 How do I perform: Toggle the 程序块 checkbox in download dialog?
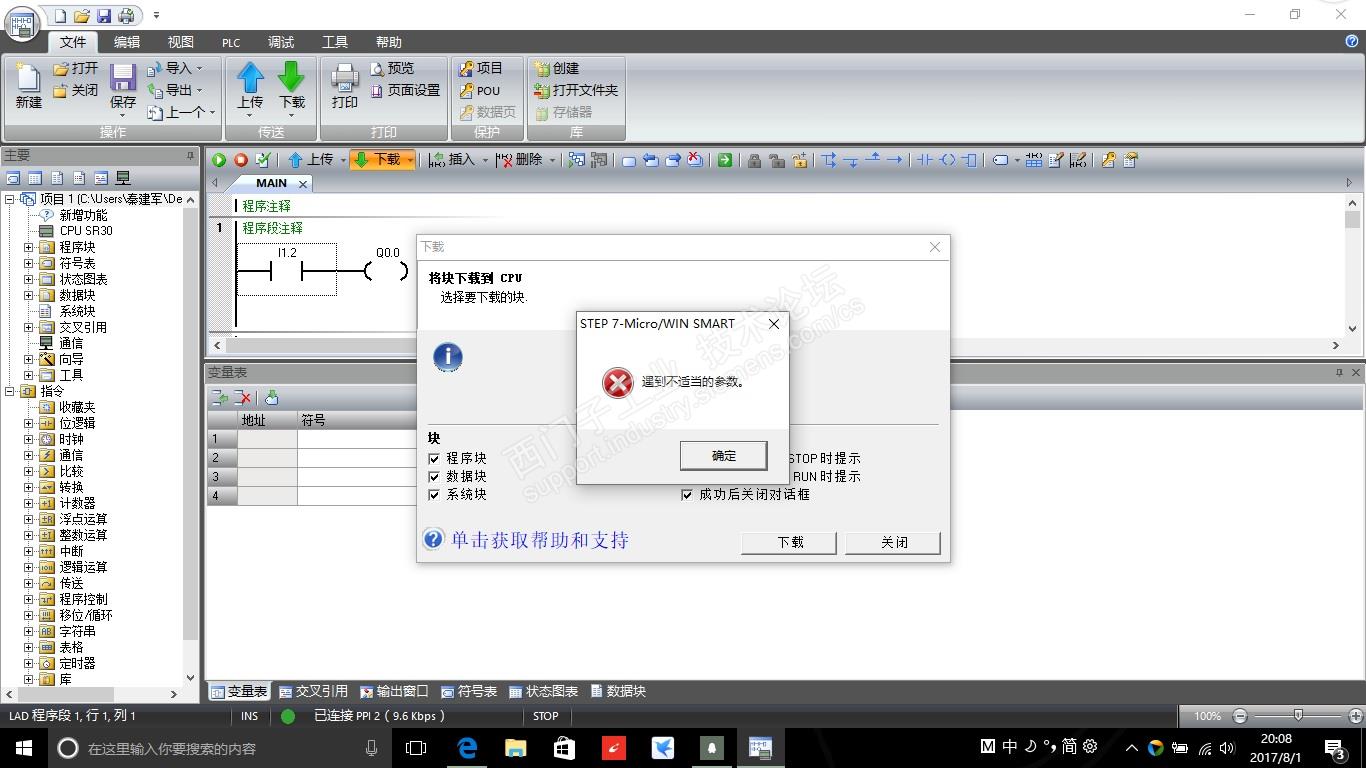pos(434,458)
